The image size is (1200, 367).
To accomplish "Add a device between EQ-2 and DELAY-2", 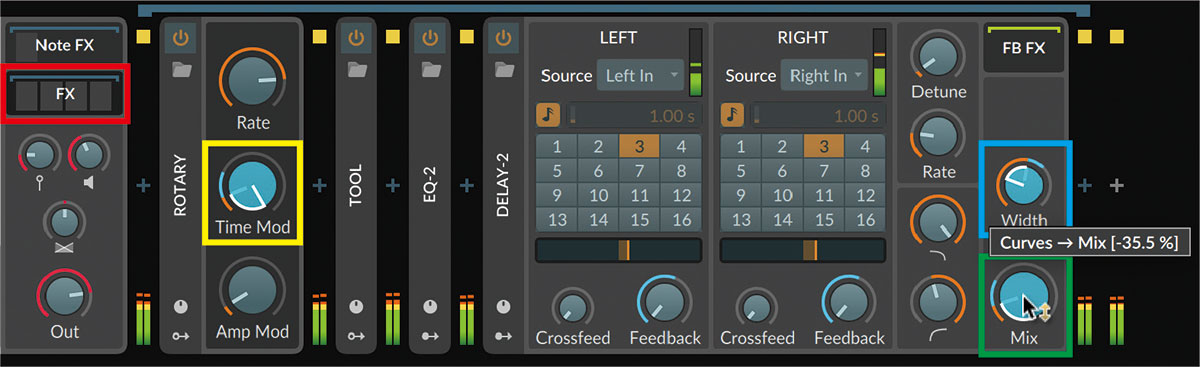I will click(466, 185).
